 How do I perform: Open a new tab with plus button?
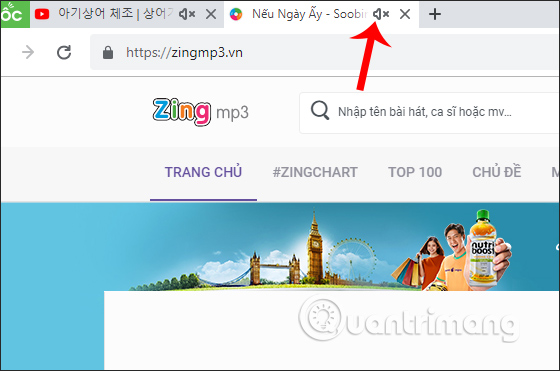pos(435,14)
